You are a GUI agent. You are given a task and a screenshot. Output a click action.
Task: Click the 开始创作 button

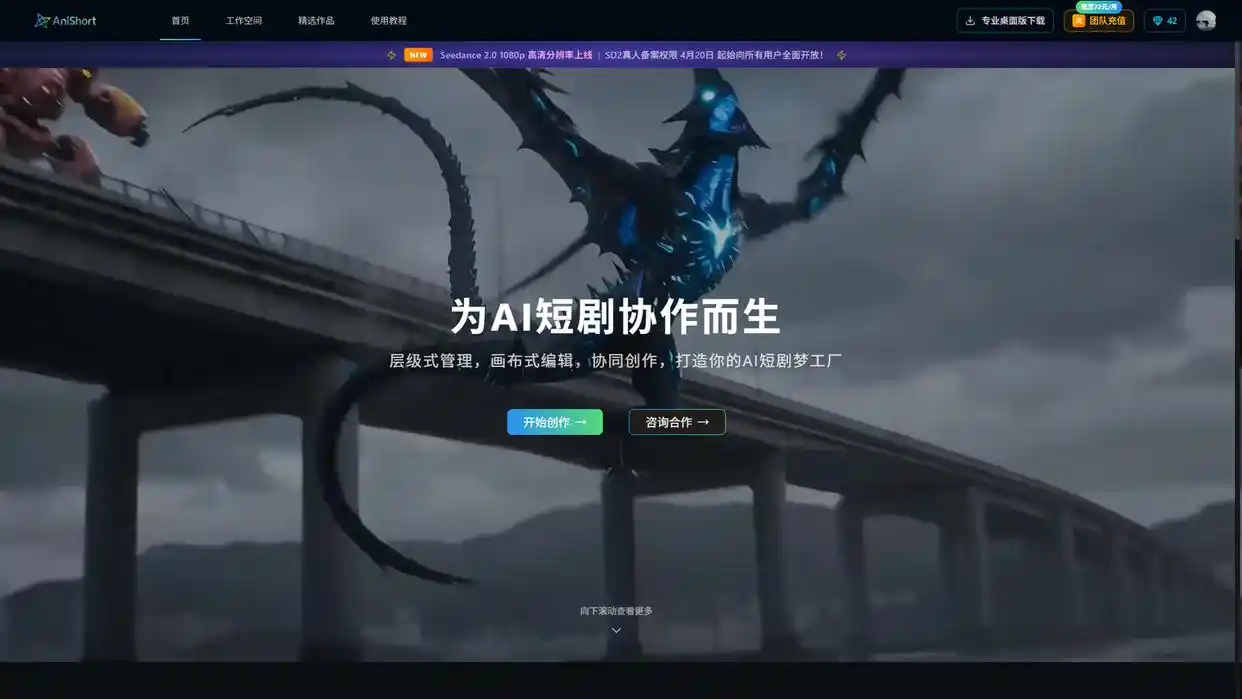555,422
